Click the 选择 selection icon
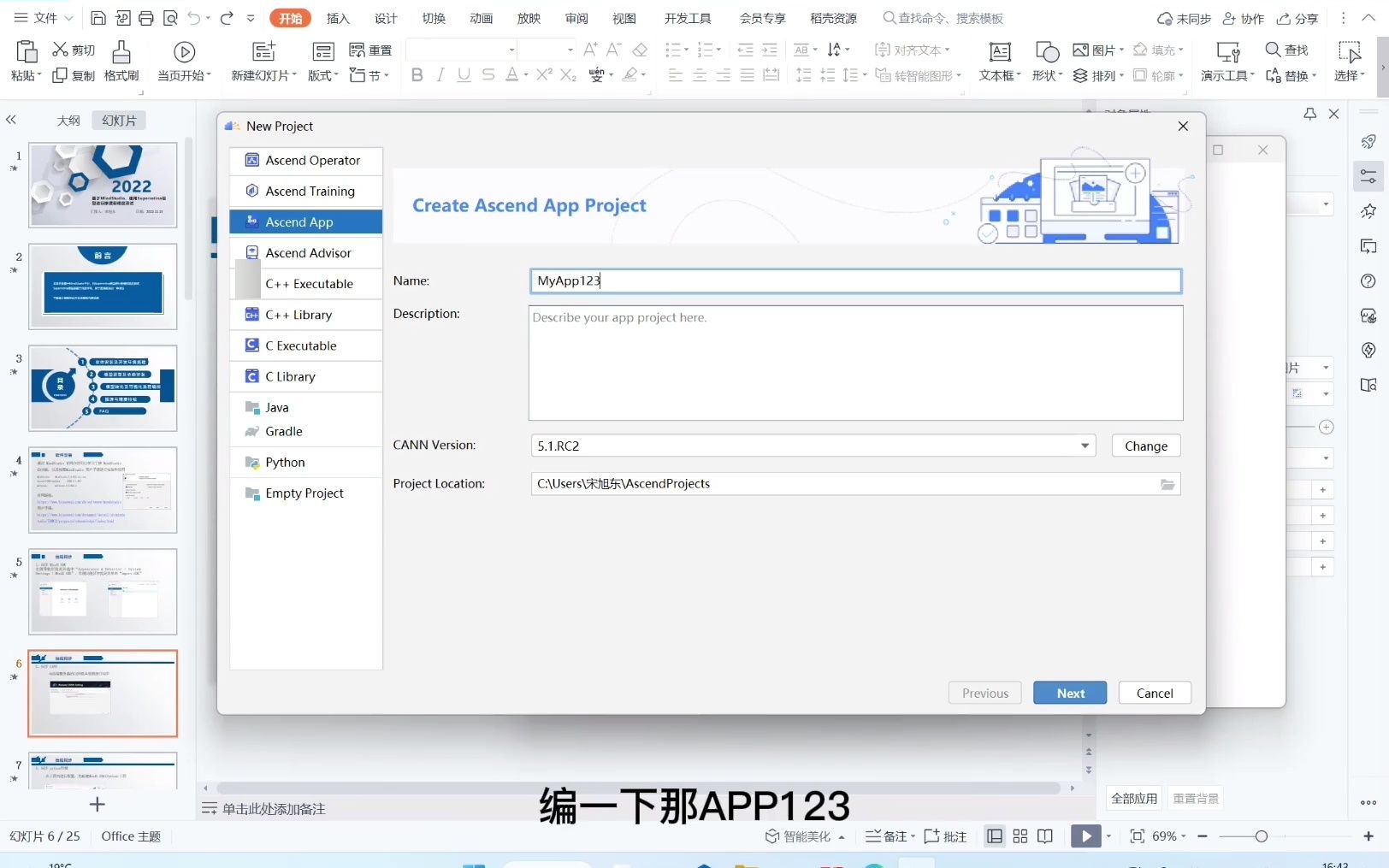The image size is (1389, 868). click(x=1350, y=52)
